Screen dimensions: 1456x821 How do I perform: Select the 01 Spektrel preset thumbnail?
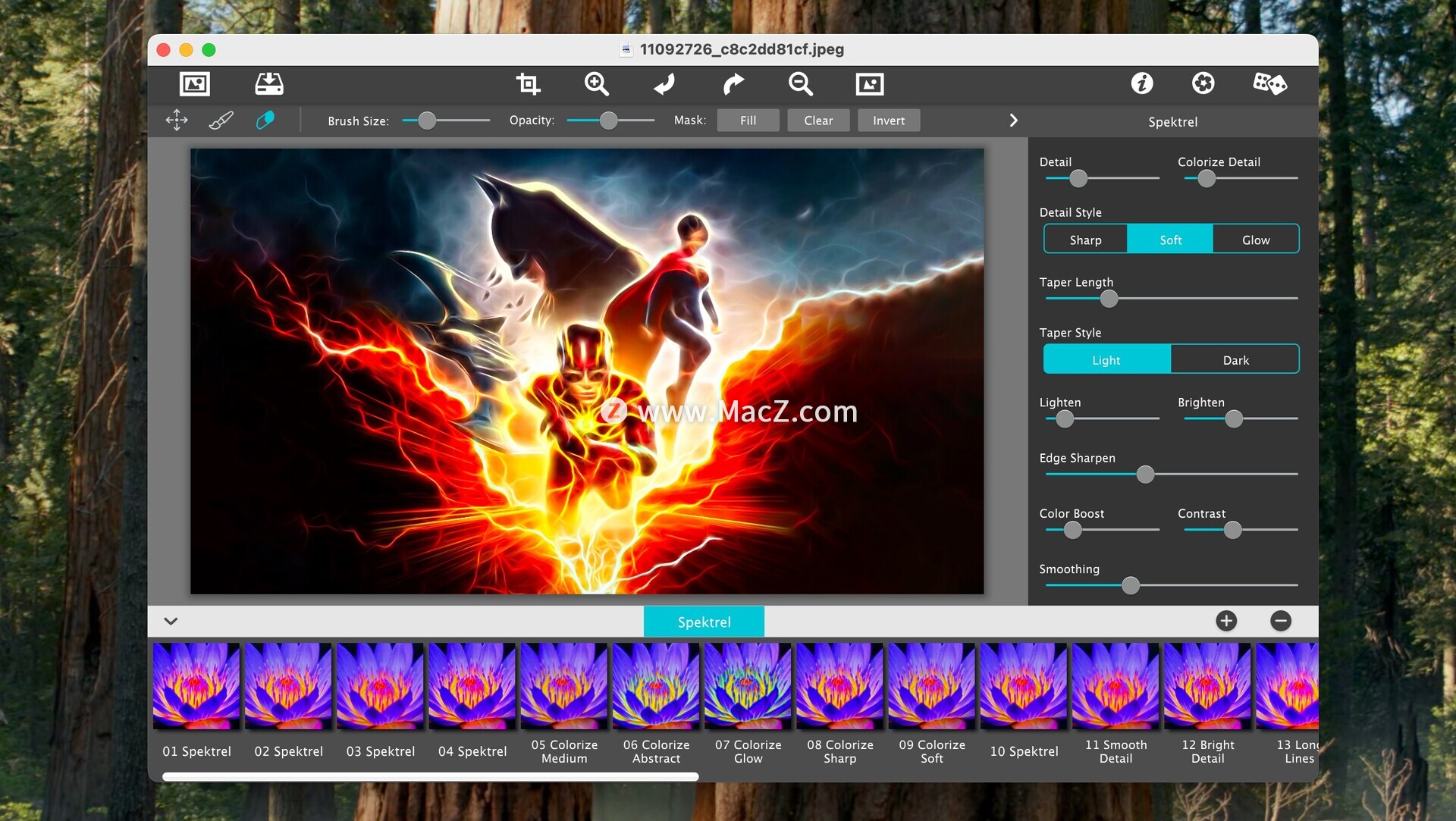[196, 686]
